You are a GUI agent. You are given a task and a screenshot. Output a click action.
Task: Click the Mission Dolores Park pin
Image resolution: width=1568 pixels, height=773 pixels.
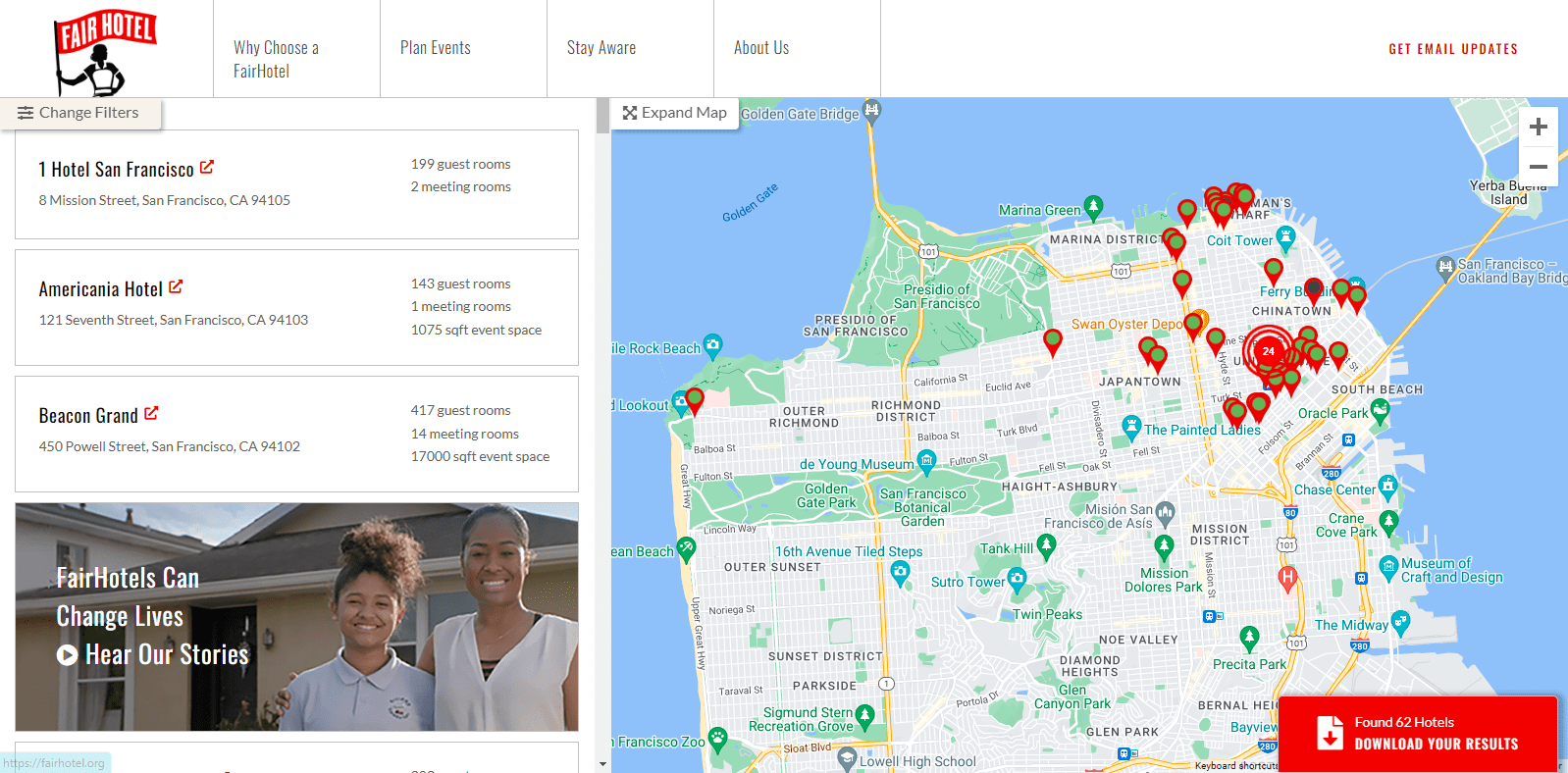(x=1164, y=546)
